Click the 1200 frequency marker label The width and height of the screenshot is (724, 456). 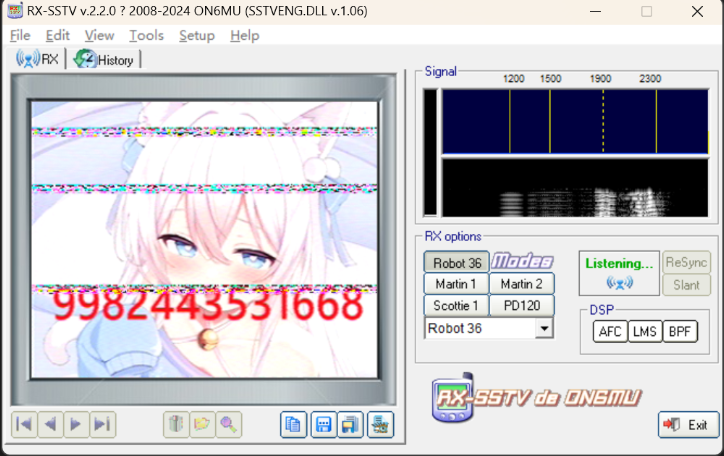point(513,79)
